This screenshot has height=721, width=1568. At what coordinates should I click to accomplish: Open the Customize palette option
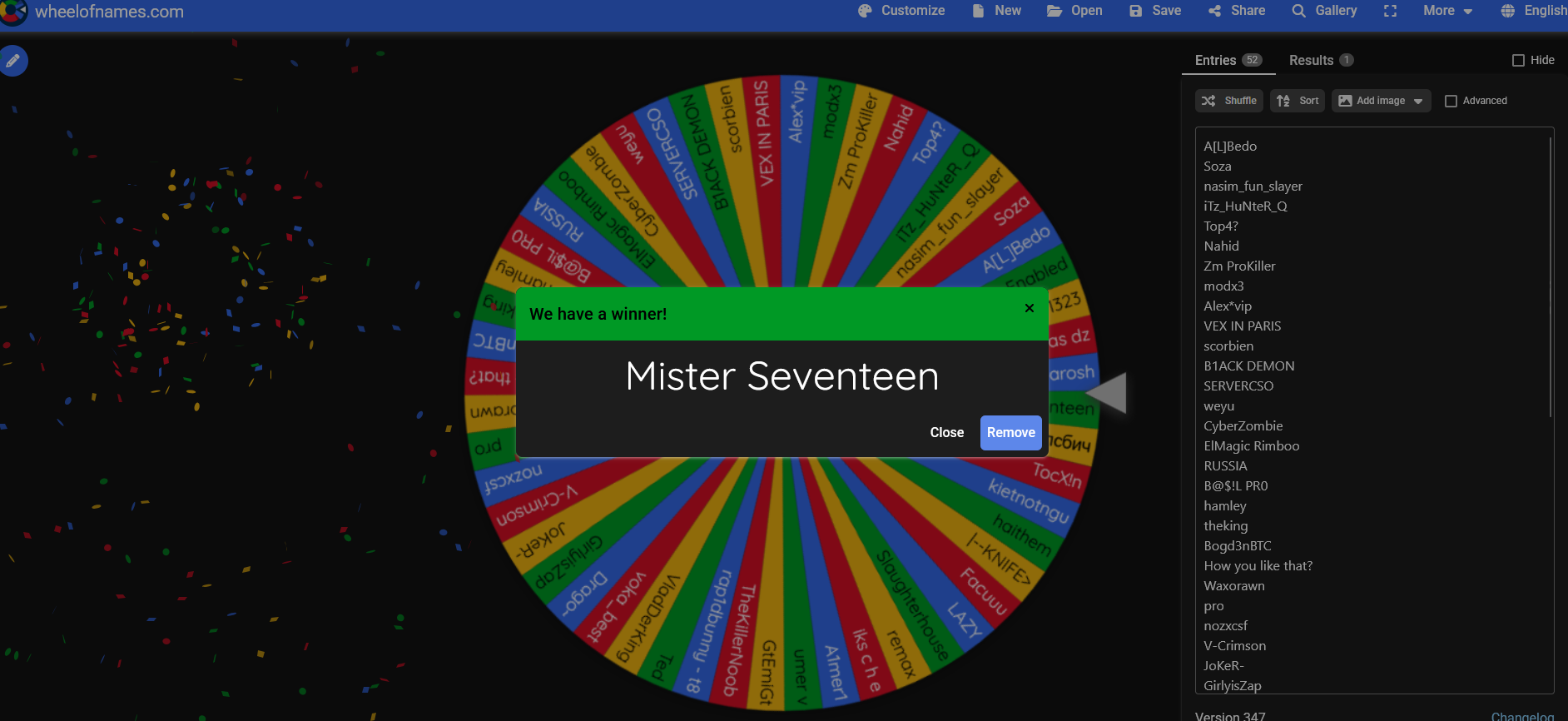click(901, 11)
